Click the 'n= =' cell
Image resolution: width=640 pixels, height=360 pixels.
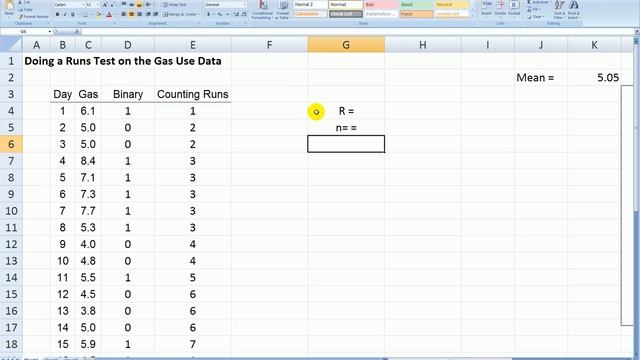pos(346,128)
